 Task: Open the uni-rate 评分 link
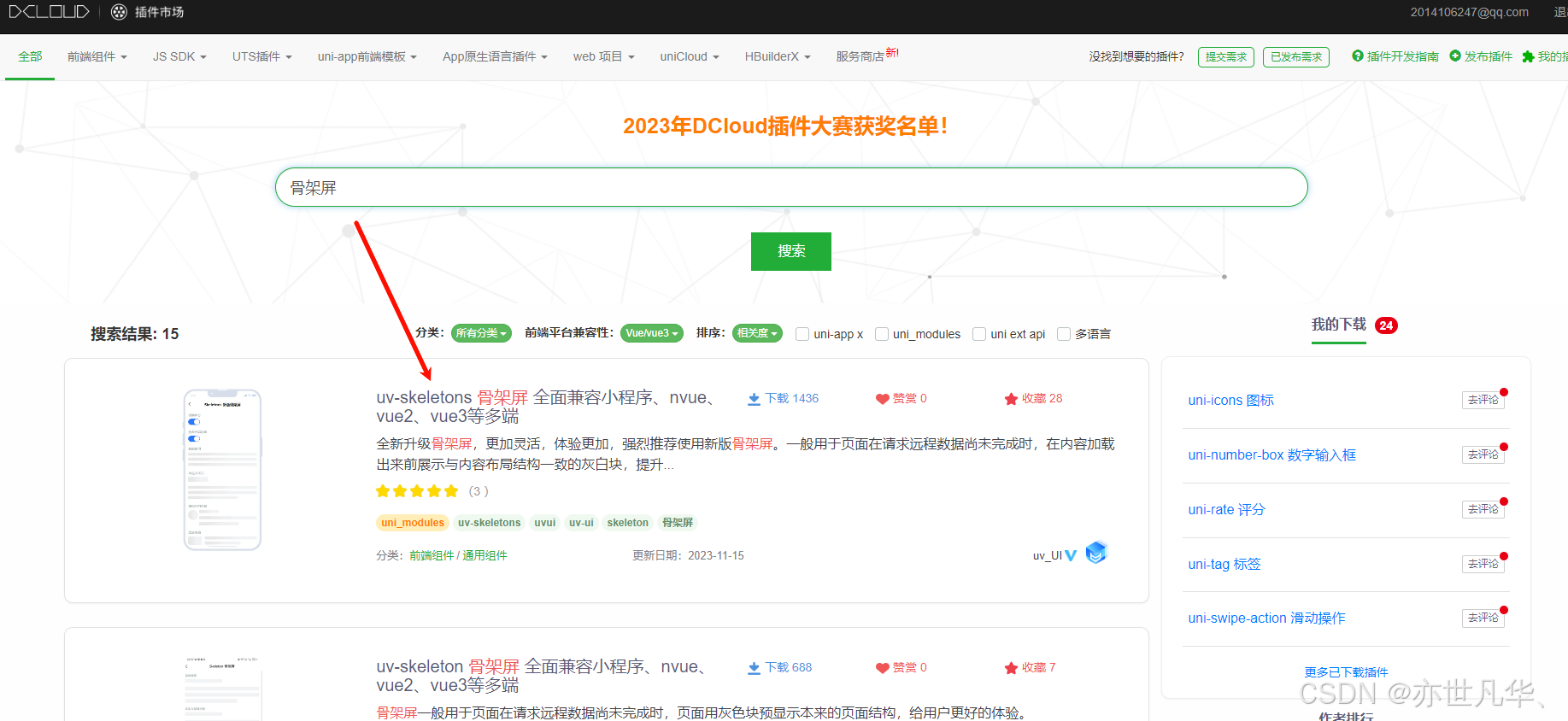coord(1226,509)
